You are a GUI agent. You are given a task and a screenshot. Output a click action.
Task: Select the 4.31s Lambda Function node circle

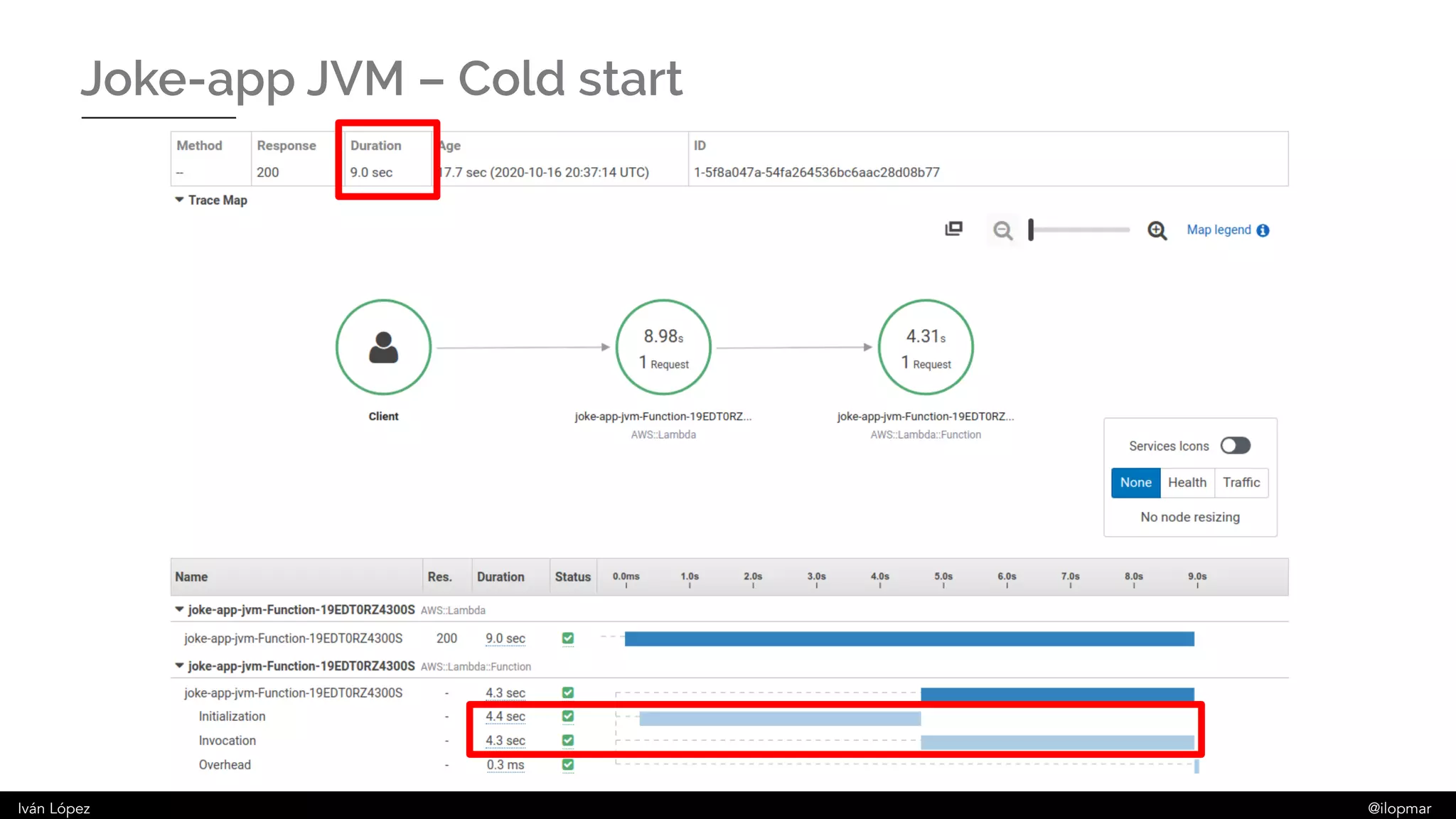926,347
